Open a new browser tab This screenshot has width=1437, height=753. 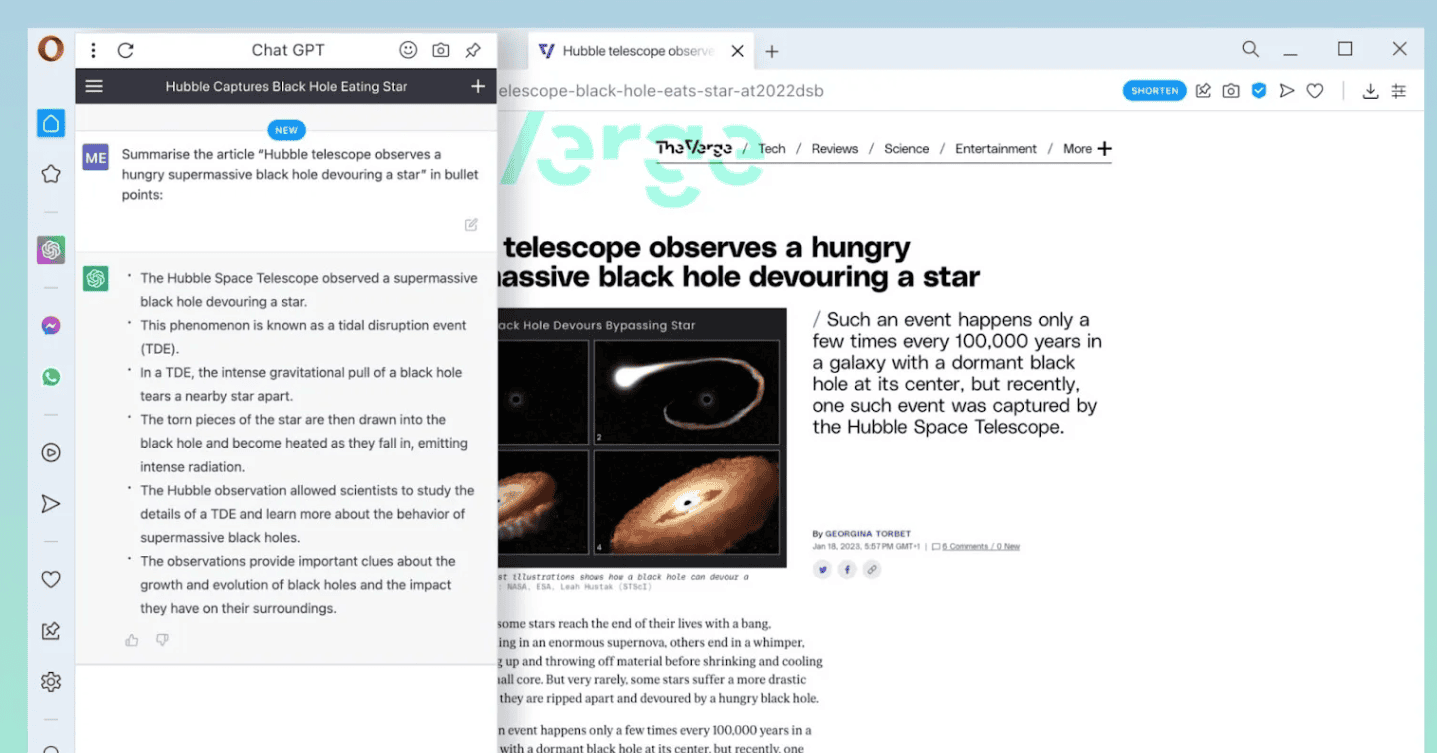point(772,51)
